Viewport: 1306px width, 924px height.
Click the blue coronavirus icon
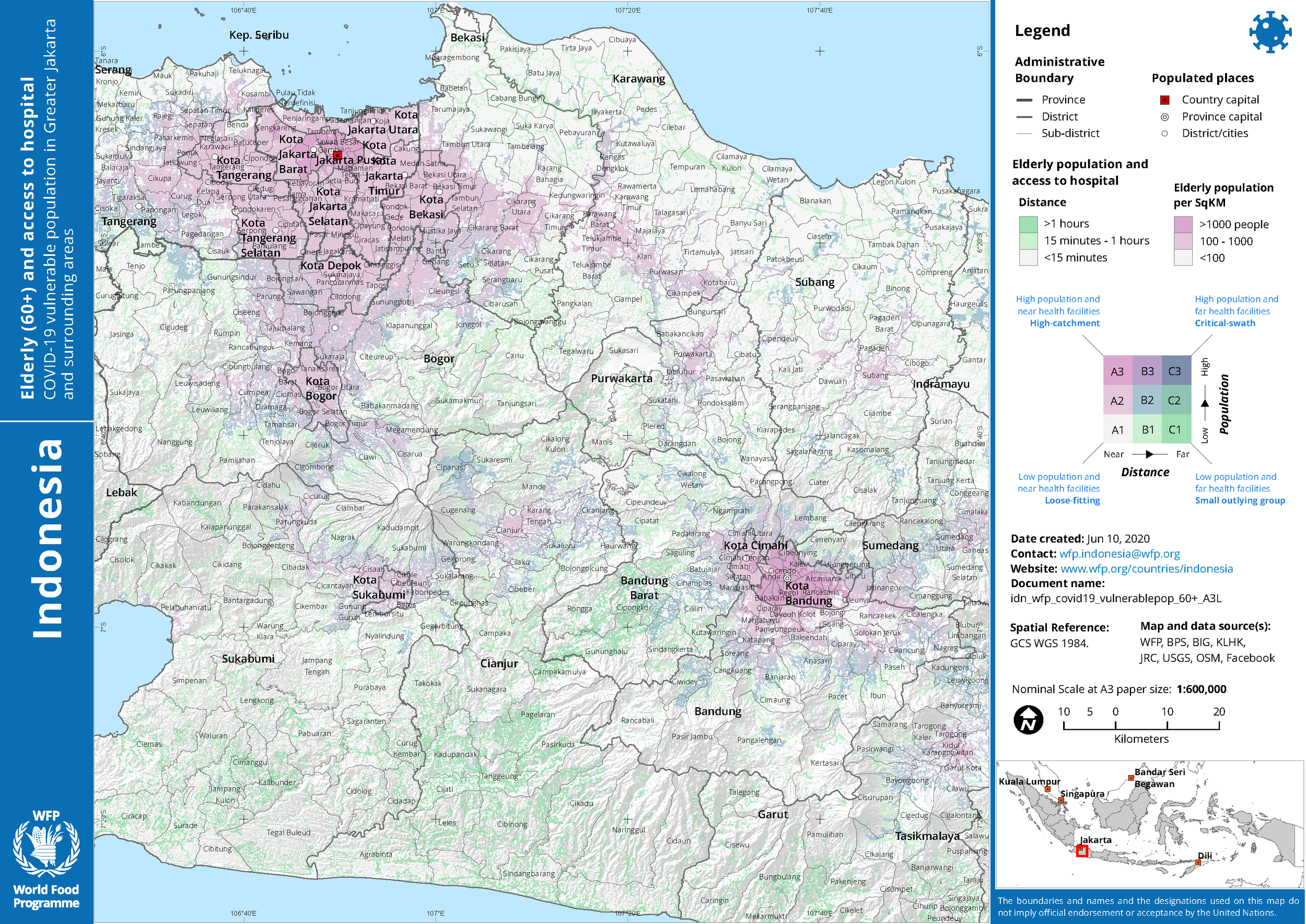[x=1269, y=32]
